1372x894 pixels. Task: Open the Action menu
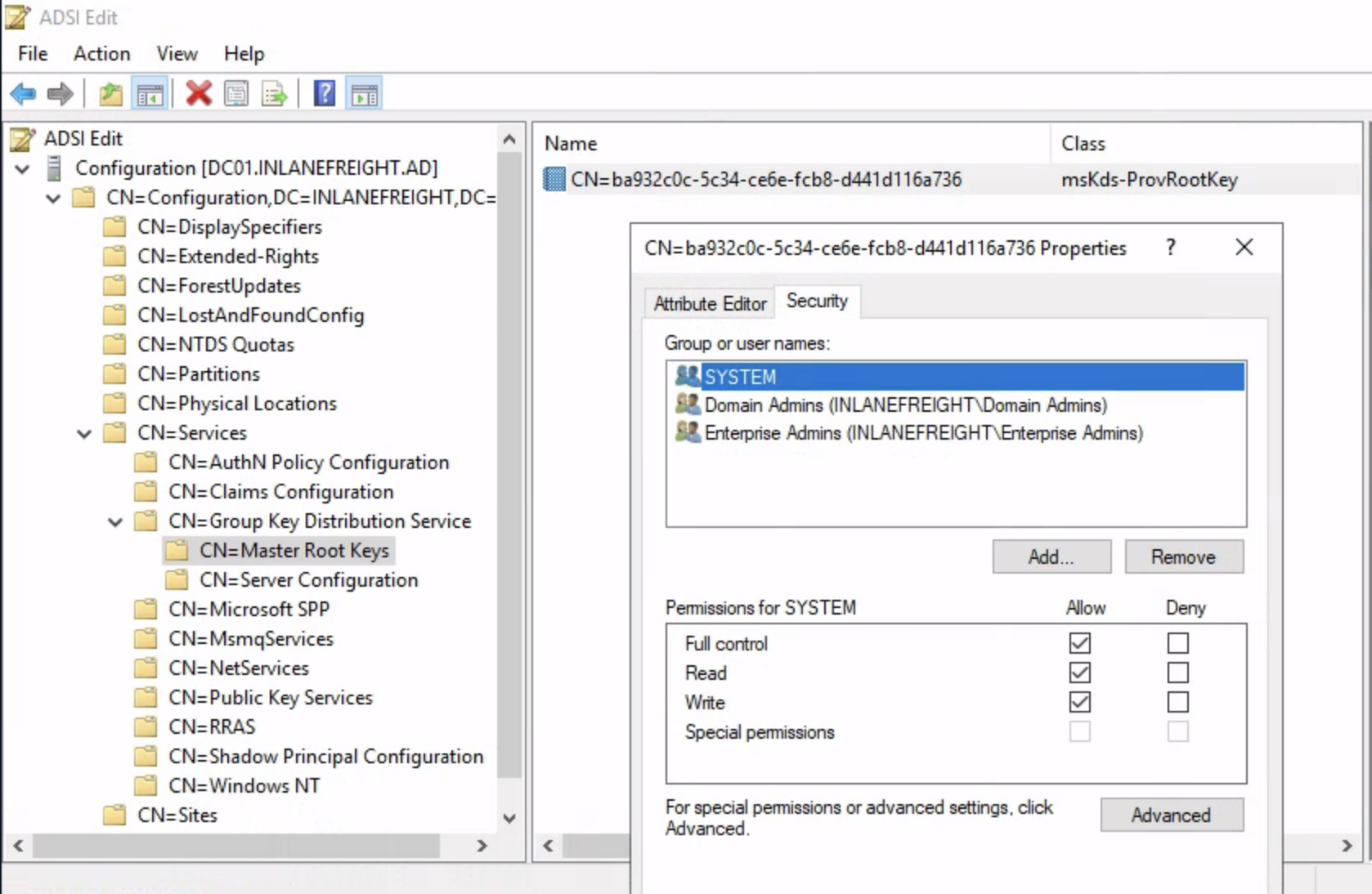pyautogui.click(x=101, y=54)
